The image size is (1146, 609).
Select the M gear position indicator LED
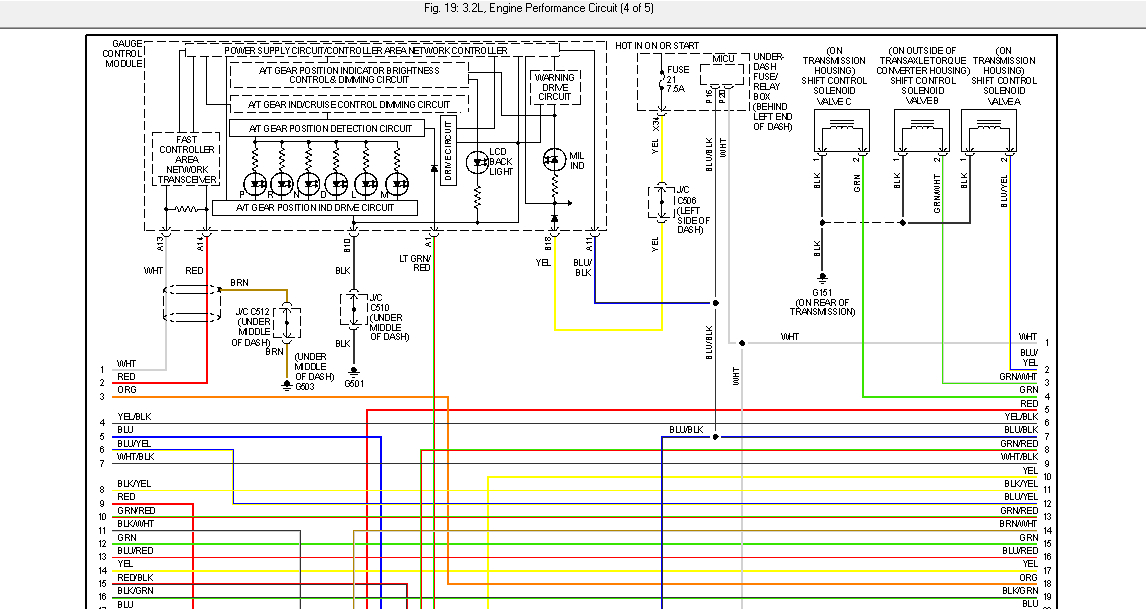point(399,184)
